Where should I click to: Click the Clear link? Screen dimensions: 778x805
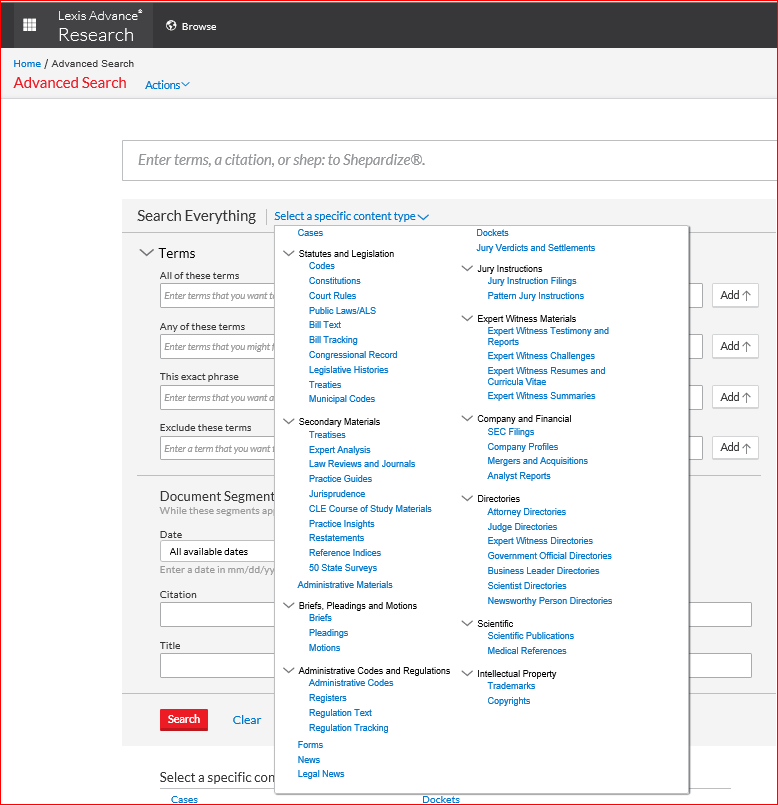[x=246, y=720]
